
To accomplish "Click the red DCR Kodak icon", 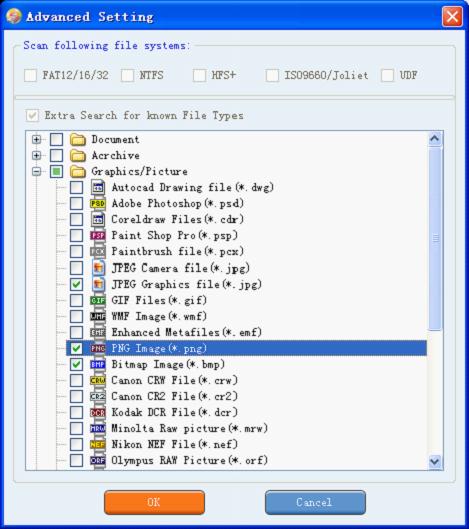I will 98,413.
